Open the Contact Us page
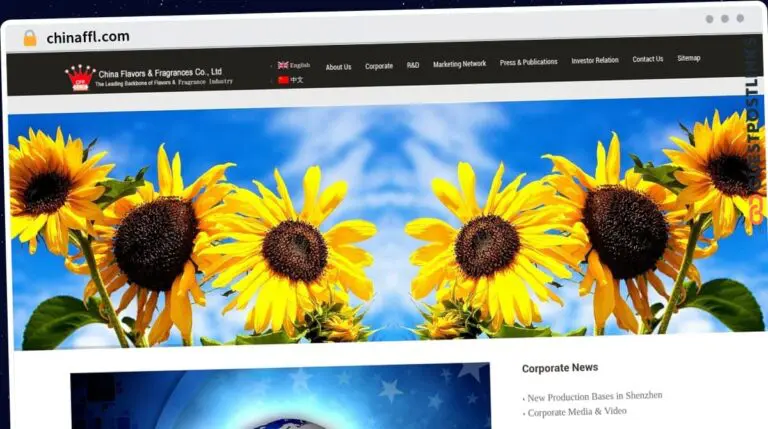768x429 pixels. coord(648,59)
